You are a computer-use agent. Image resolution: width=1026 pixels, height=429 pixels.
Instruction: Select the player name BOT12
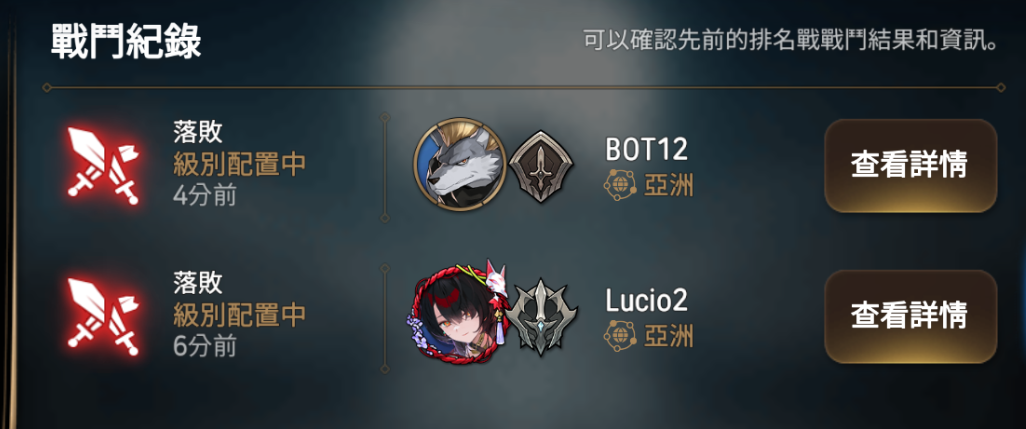[x=646, y=150]
